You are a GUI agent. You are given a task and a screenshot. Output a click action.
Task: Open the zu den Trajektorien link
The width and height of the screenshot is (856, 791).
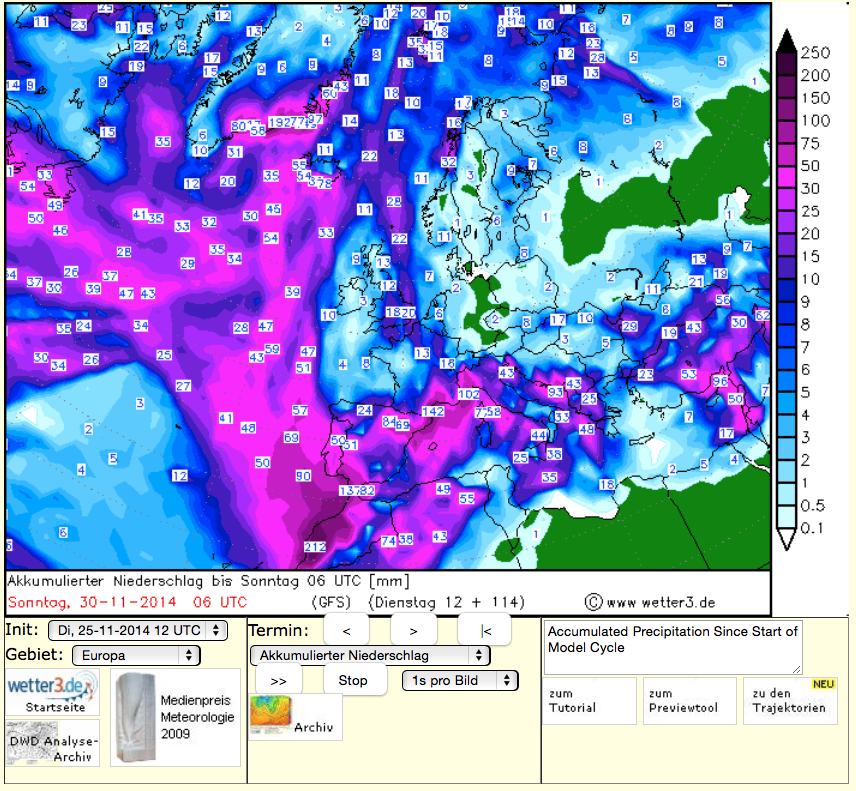789,700
